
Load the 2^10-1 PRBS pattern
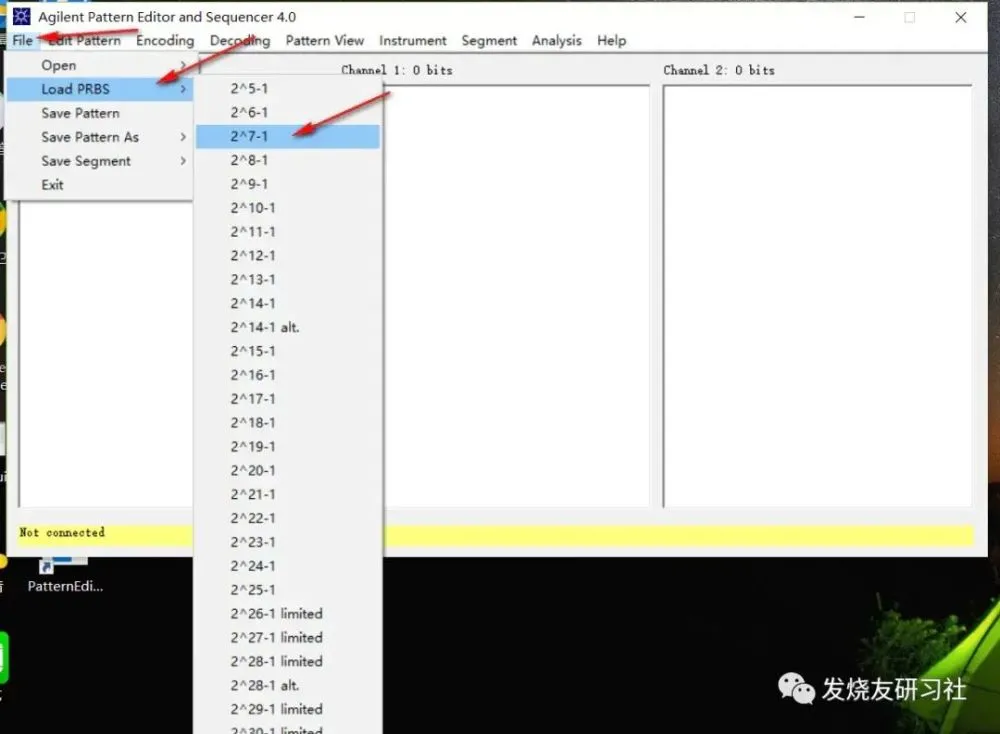(x=288, y=208)
